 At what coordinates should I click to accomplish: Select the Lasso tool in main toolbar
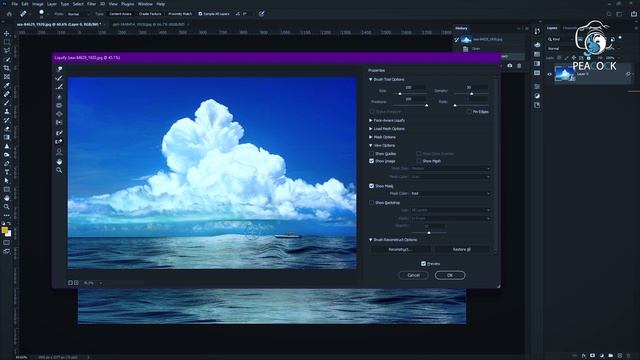click(7, 51)
